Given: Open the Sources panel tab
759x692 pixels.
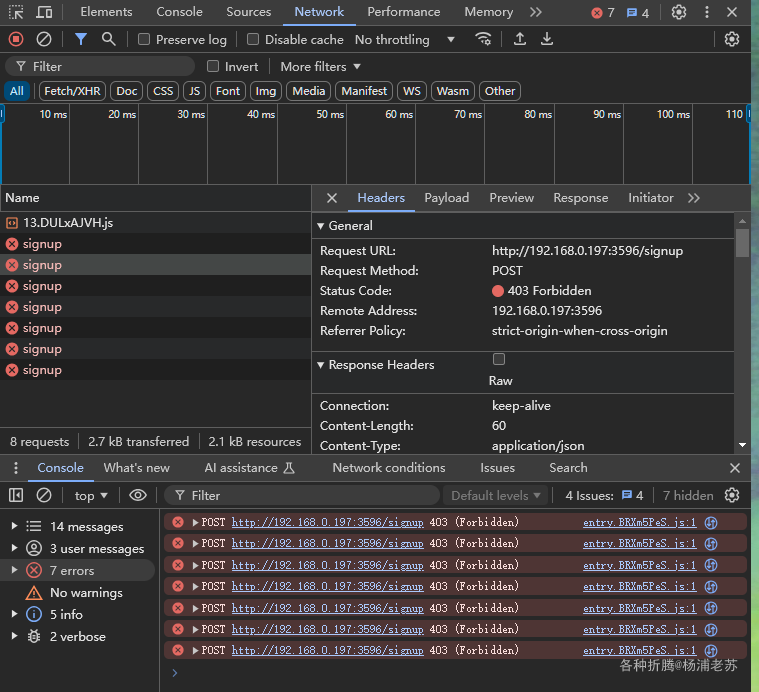Looking at the screenshot, I should pyautogui.click(x=249, y=12).
